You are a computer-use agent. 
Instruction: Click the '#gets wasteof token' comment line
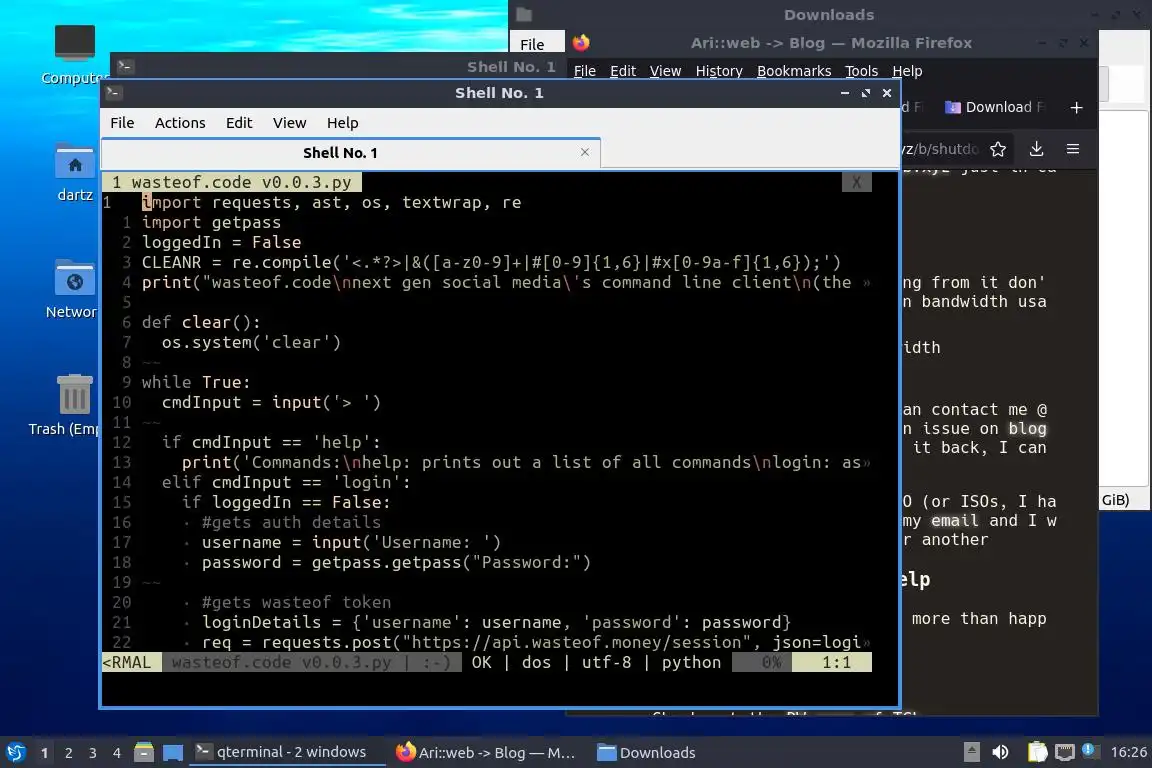click(x=296, y=603)
